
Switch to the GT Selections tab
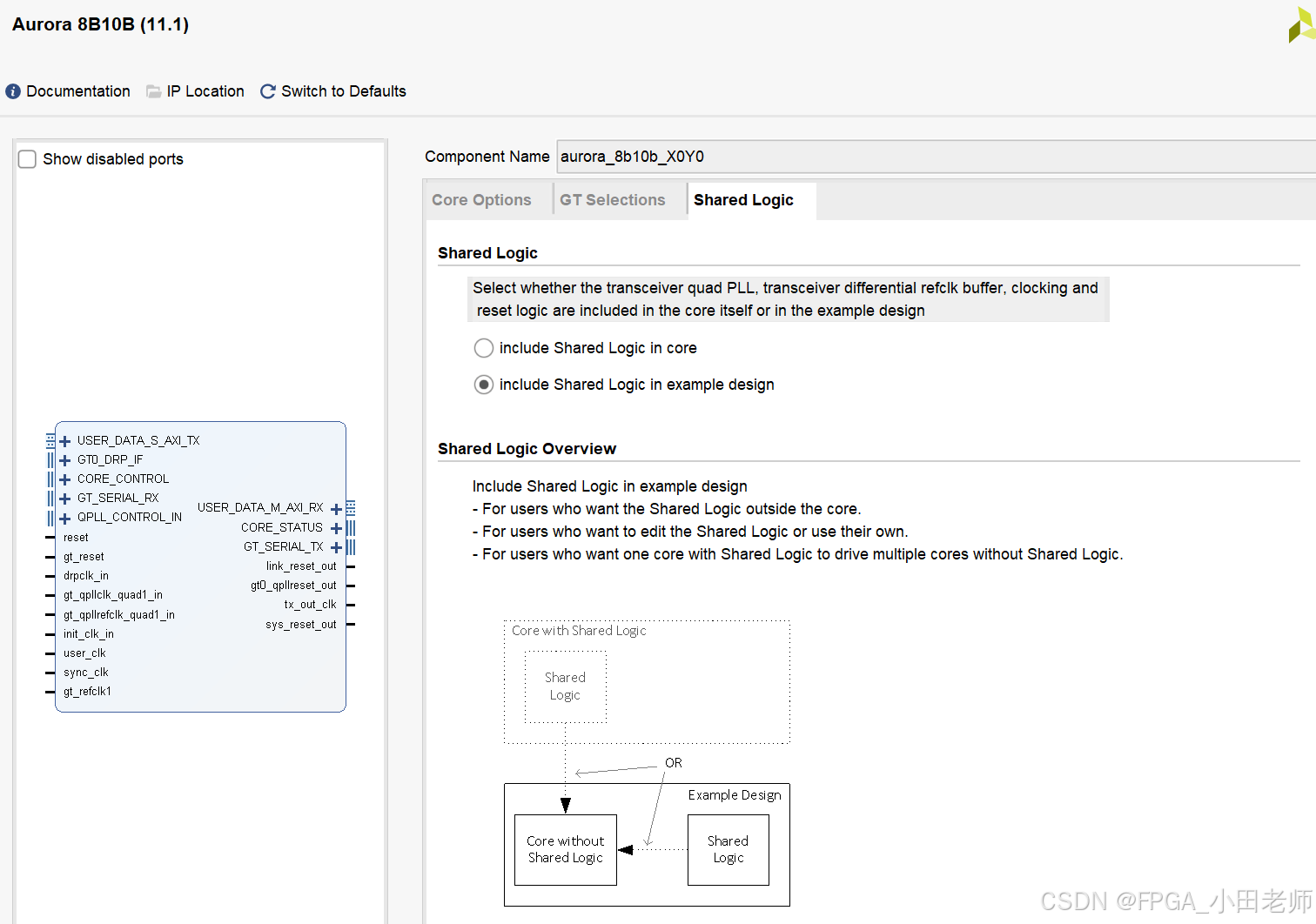tap(613, 200)
